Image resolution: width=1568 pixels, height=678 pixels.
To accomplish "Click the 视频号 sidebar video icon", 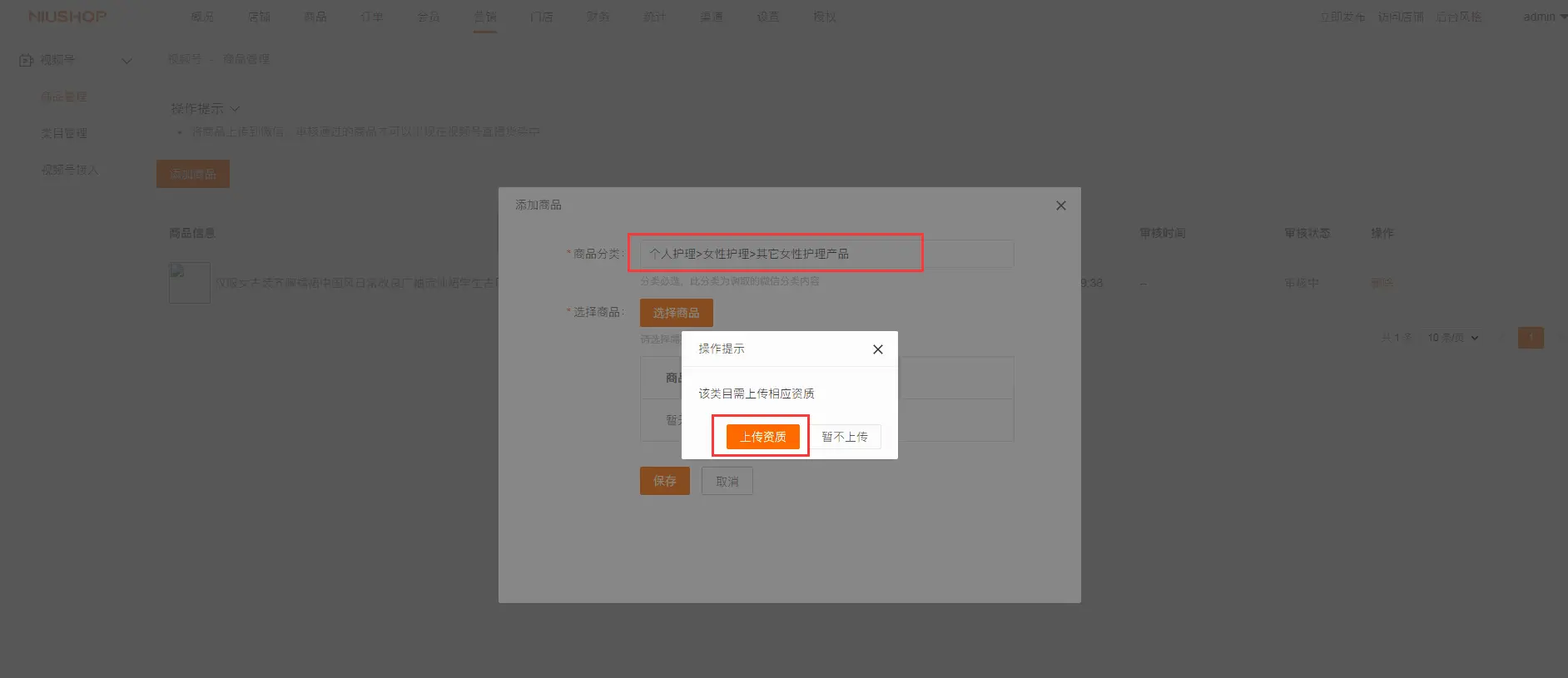I will 26,60.
